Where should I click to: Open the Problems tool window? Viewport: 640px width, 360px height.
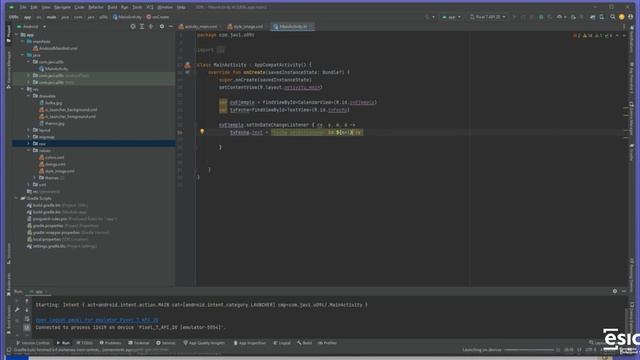[x=111, y=343]
